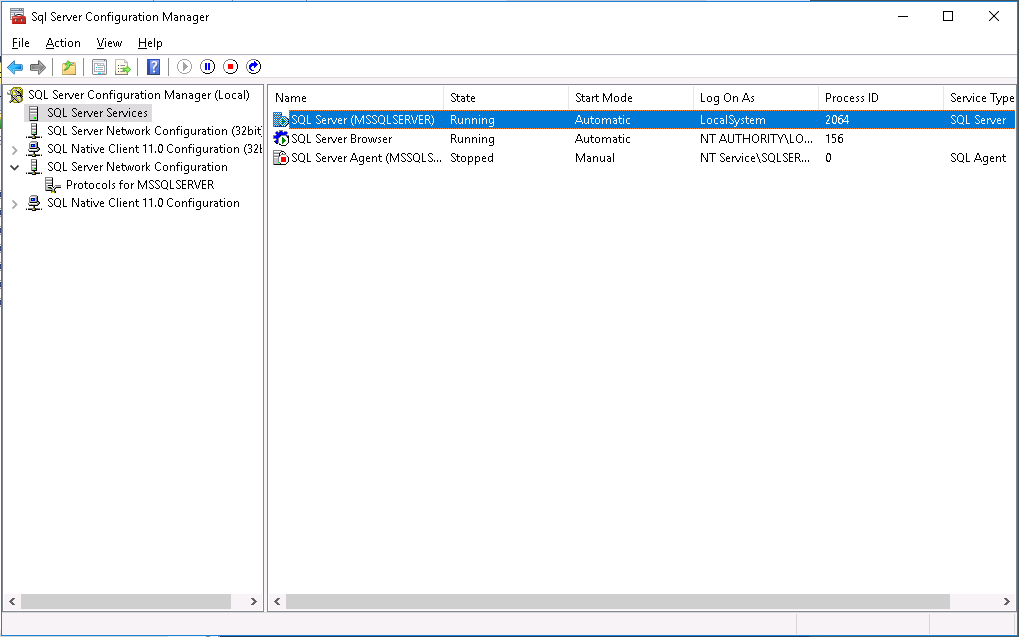Select the SQL Server Services node
The image size is (1019, 637).
97,113
